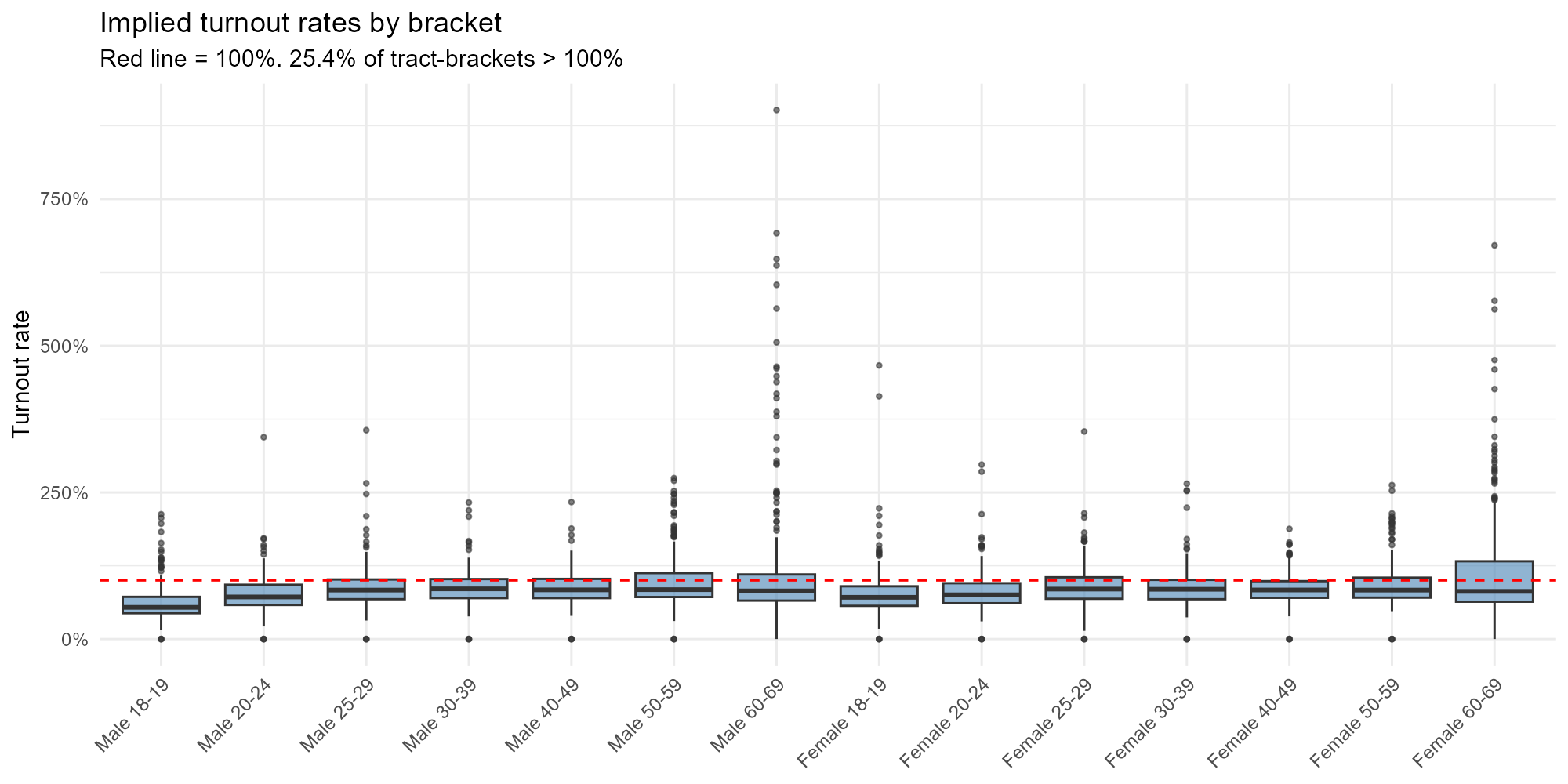Click the "Female 60-69" x-axis label
The image size is (1568, 784).
click(x=1459, y=722)
